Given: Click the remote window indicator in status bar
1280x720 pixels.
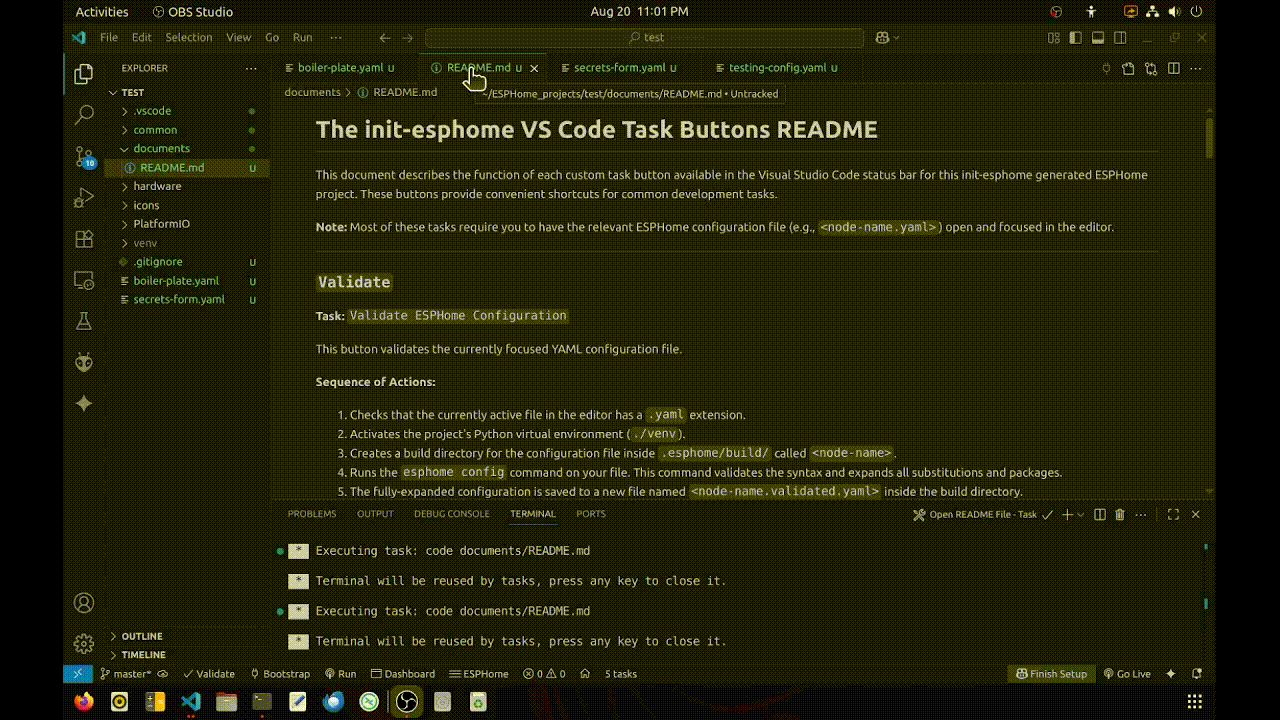Looking at the screenshot, I should pos(78,674).
